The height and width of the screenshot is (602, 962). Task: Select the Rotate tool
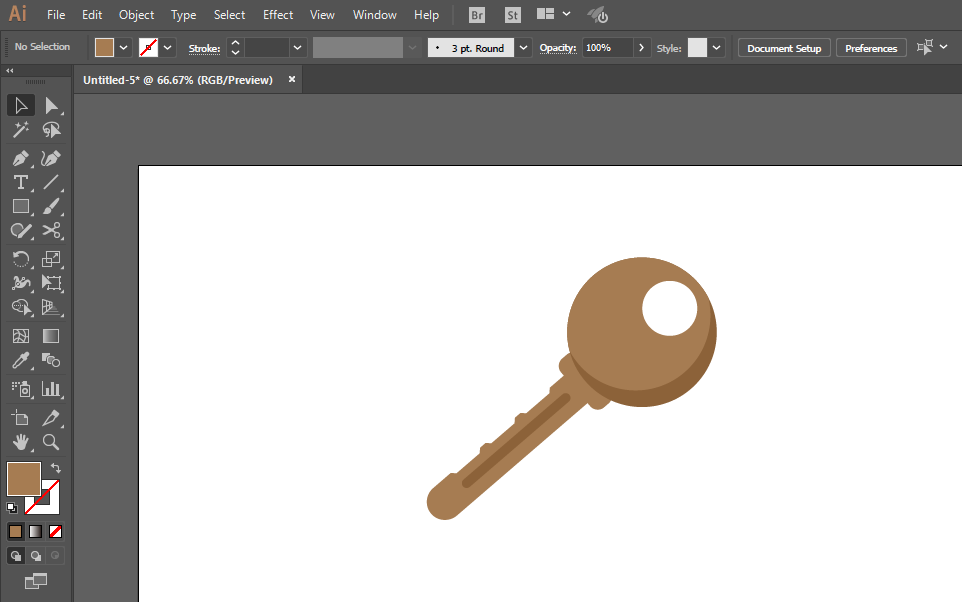(x=20, y=258)
